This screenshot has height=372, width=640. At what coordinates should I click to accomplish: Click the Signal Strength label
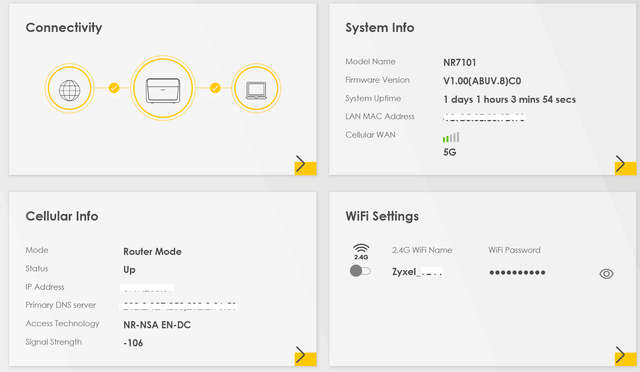click(x=53, y=342)
